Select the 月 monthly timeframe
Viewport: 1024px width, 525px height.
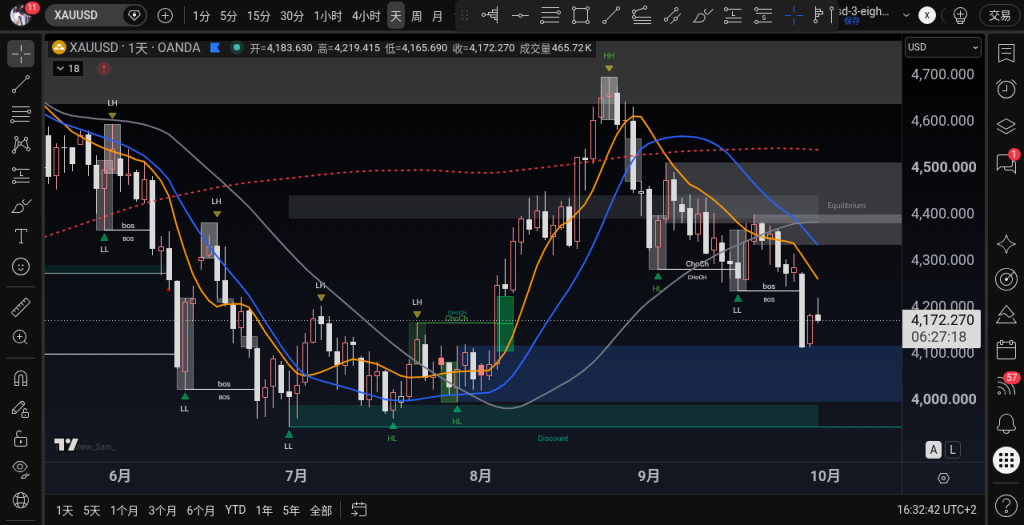[x=438, y=16]
